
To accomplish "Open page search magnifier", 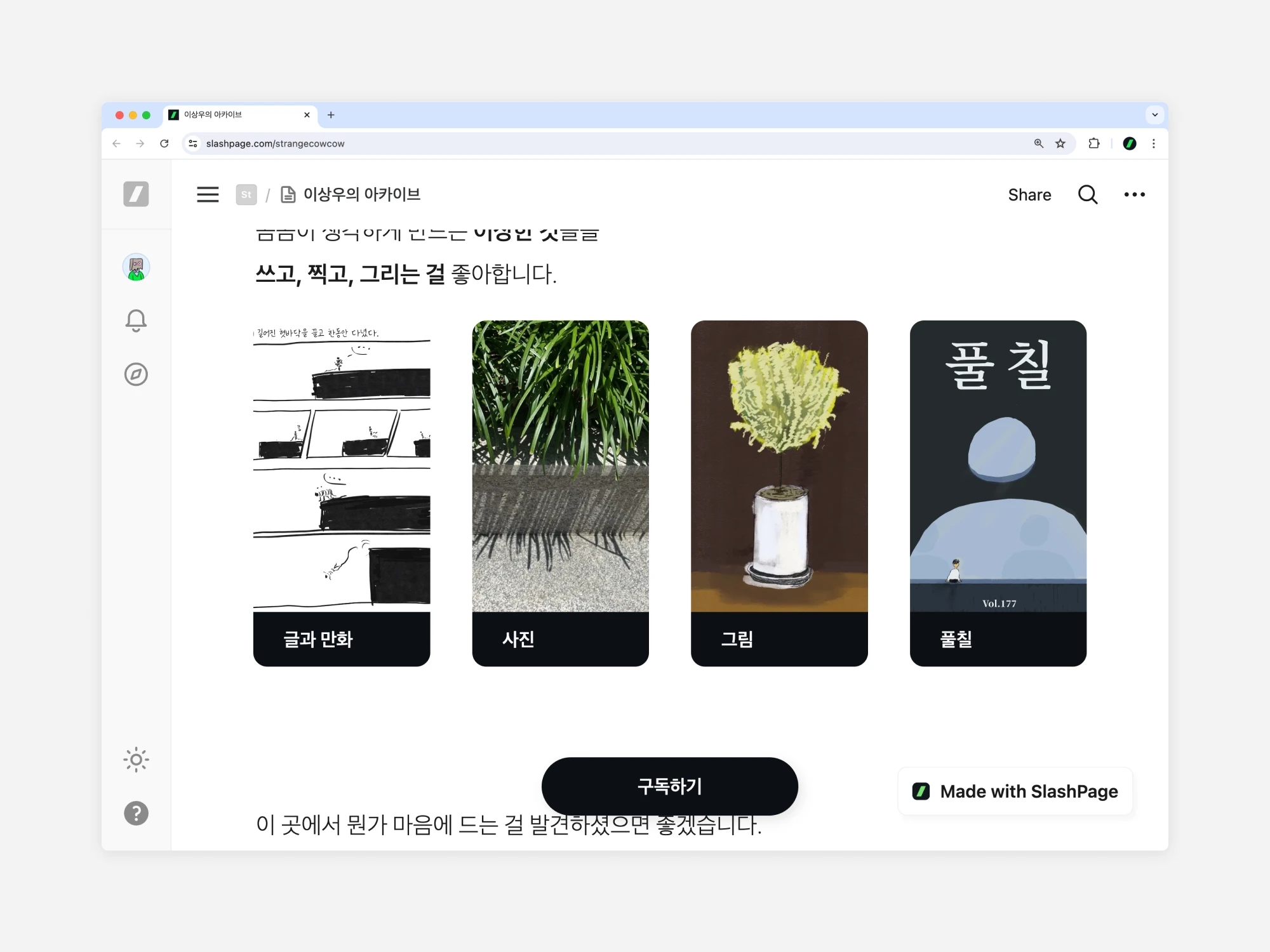I will click(x=1088, y=195).
